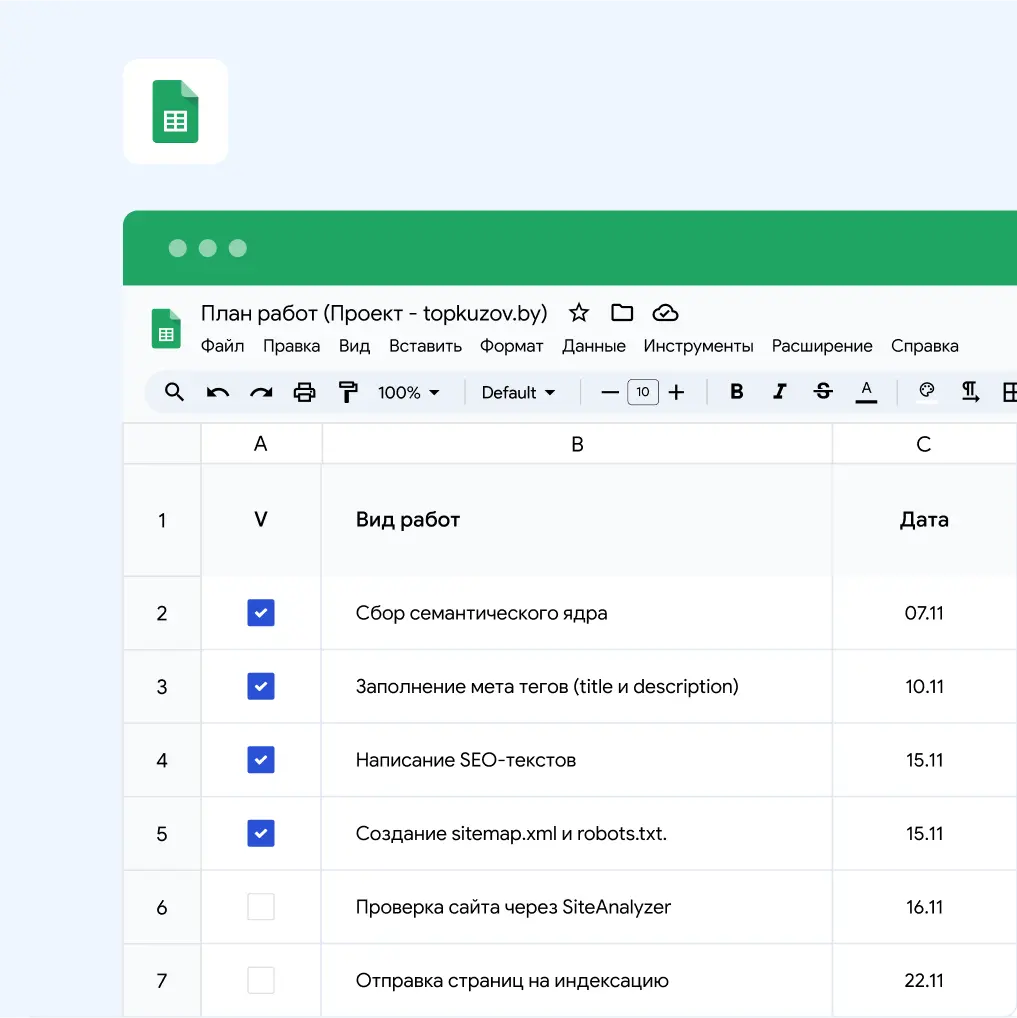The height and width of the screenshot is (1018, 1017).
Task: Check the checkbox for Проверка сайта через SiteAnalyzer
Action: click(261, 907)
